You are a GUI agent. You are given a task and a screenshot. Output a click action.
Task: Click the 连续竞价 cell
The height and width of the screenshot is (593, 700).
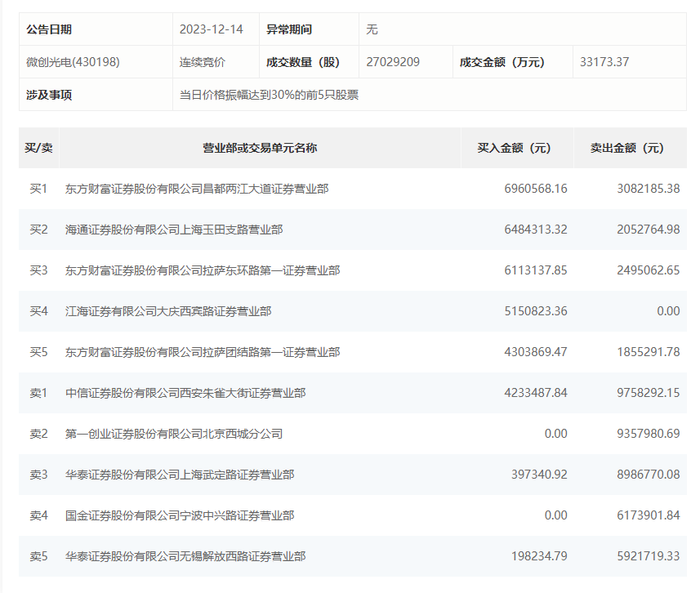(202, 62)
